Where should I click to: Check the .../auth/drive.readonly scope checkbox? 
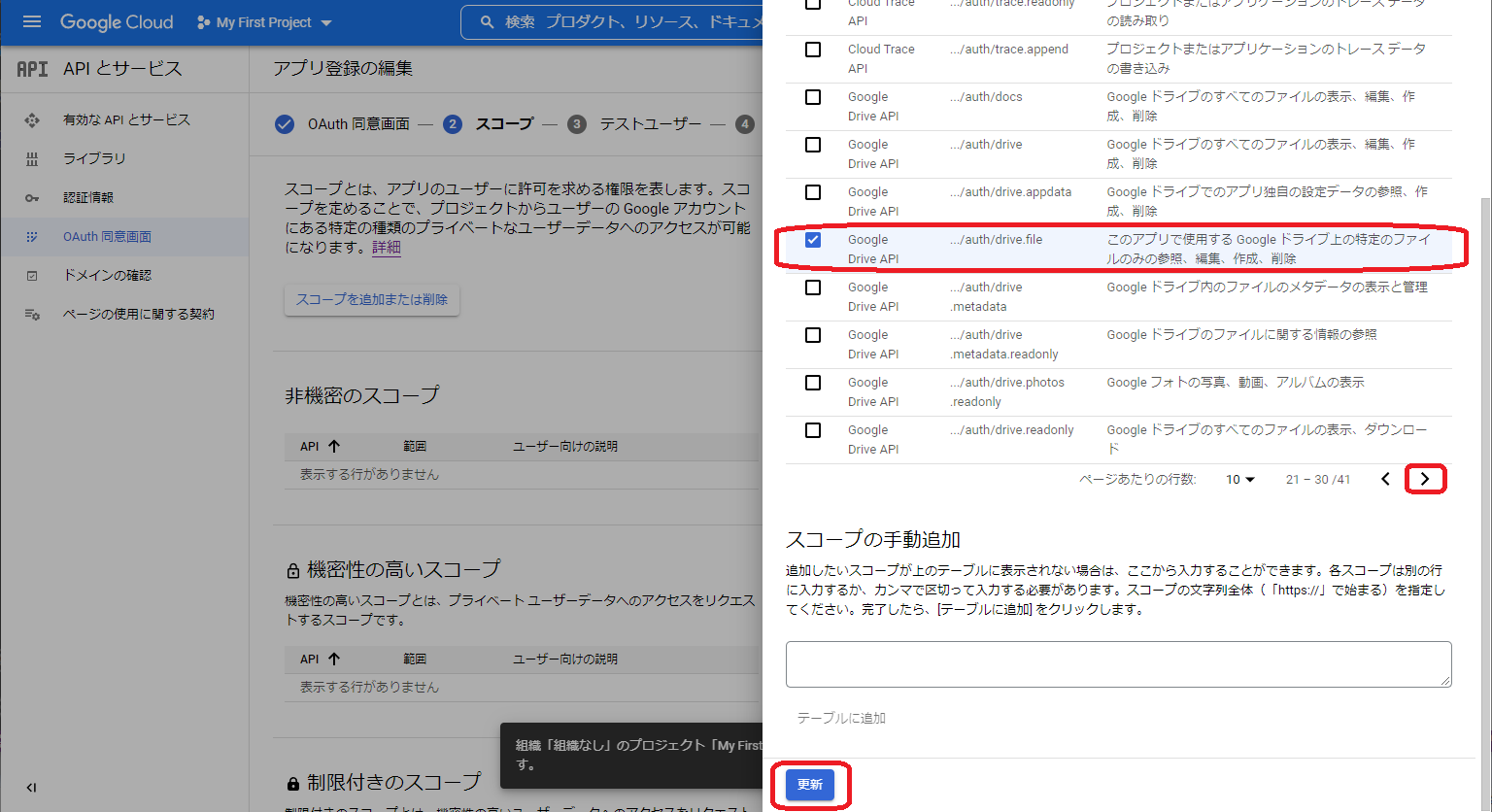(x=813, y=430)
